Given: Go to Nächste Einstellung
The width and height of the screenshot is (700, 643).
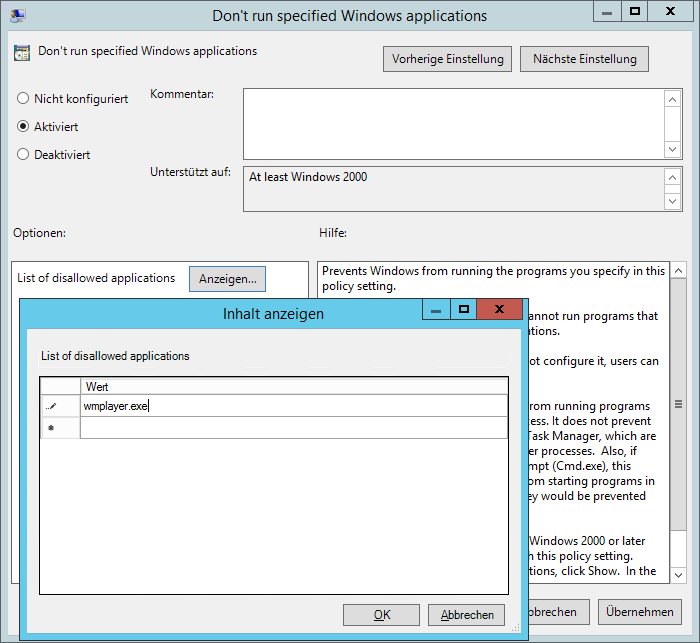Looking at the screenshot, I should [x=584, y=59].
